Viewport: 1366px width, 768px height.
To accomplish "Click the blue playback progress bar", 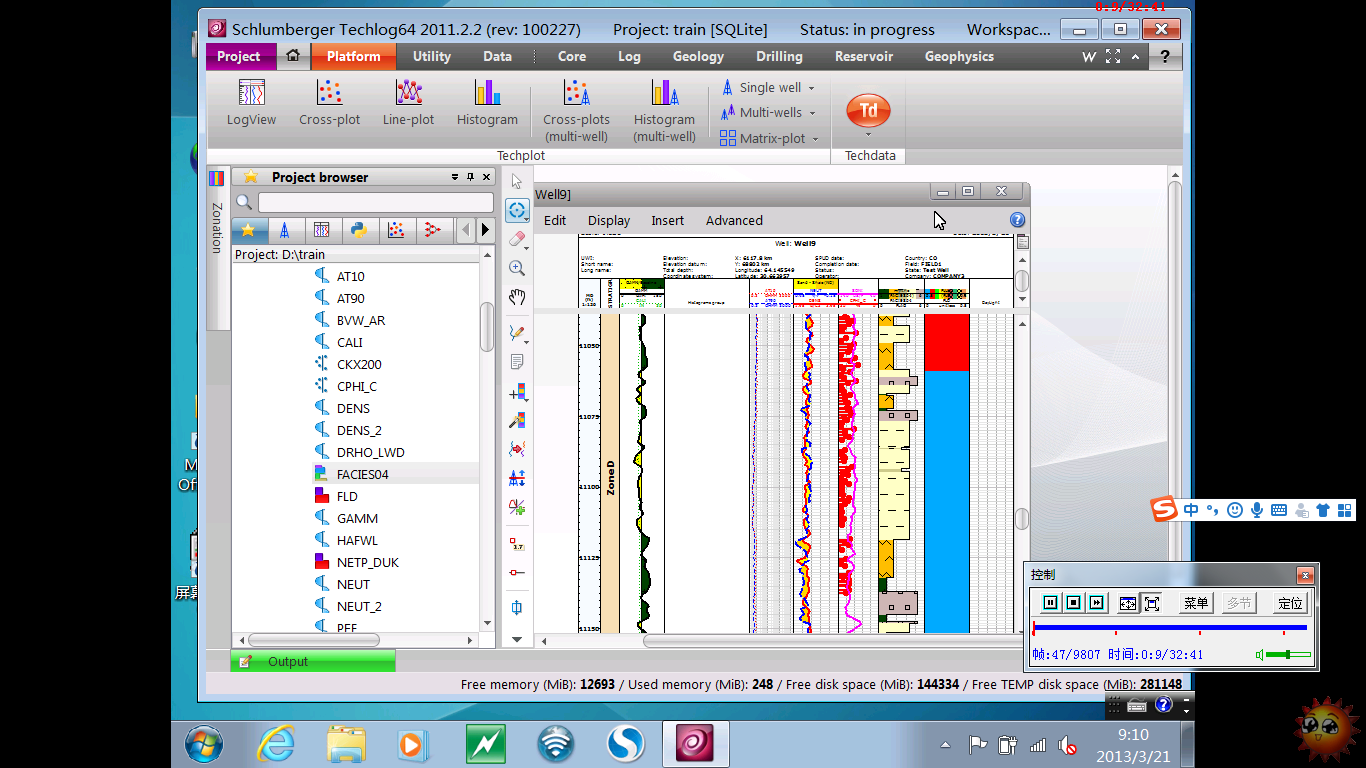I will point(1170,628).
